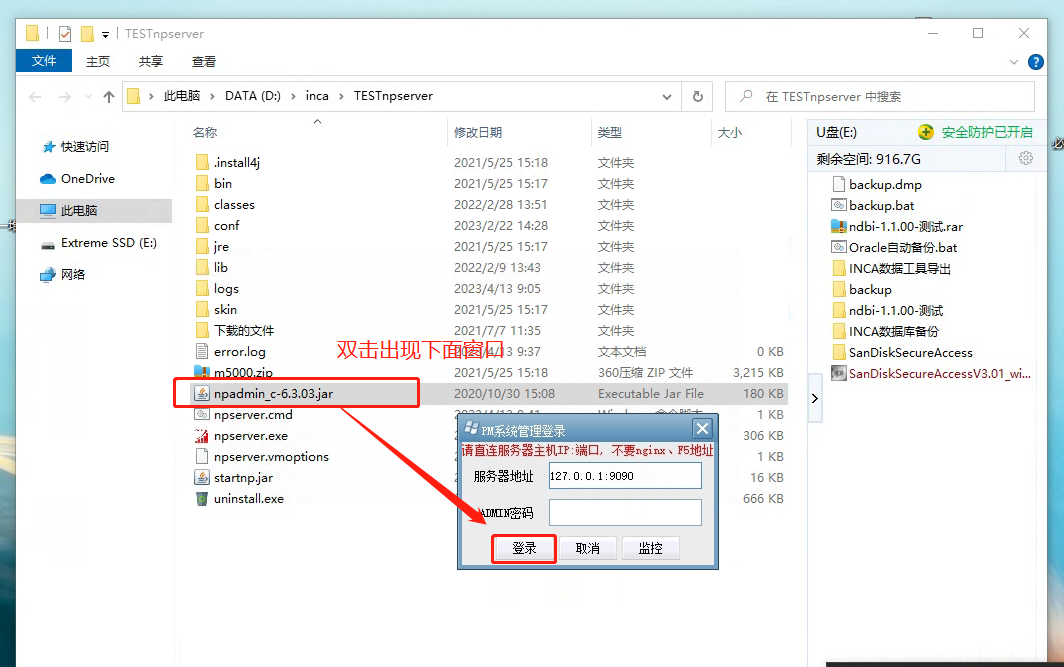Open the 文件 menu tab

pyautogui.click(x=44, y=61)
